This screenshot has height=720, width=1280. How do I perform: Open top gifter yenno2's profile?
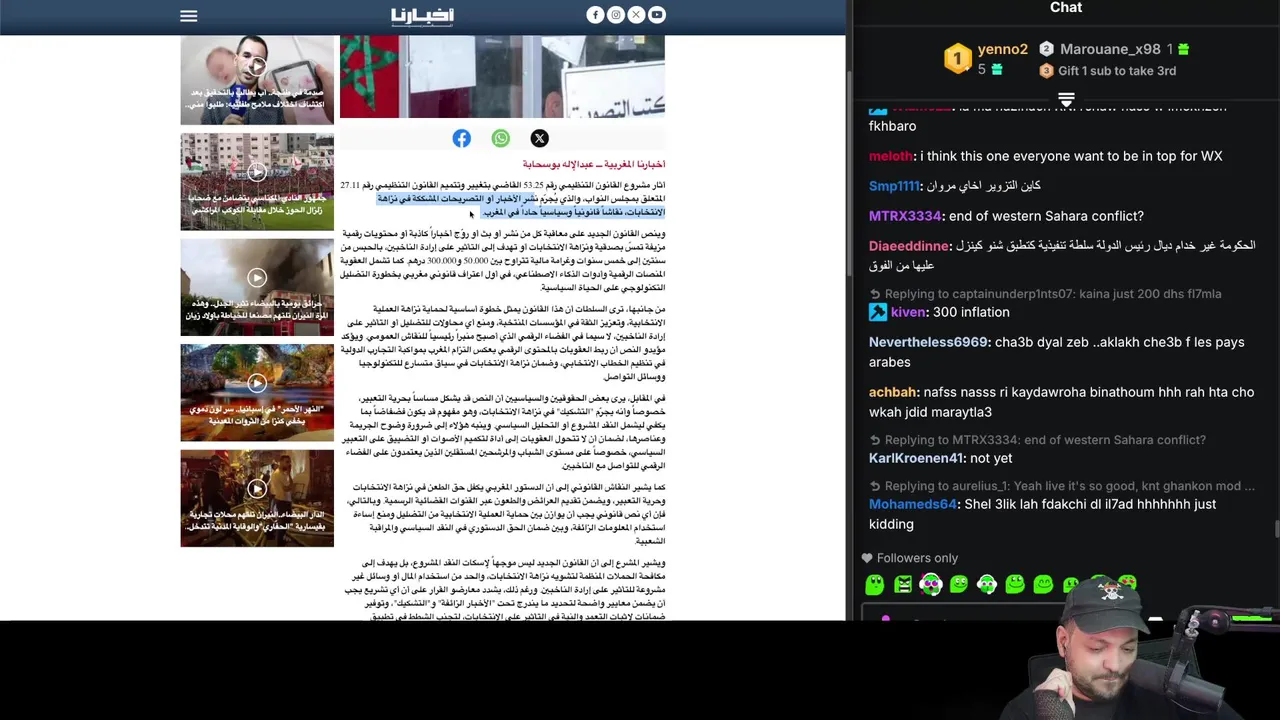(x=1002, y=49)
